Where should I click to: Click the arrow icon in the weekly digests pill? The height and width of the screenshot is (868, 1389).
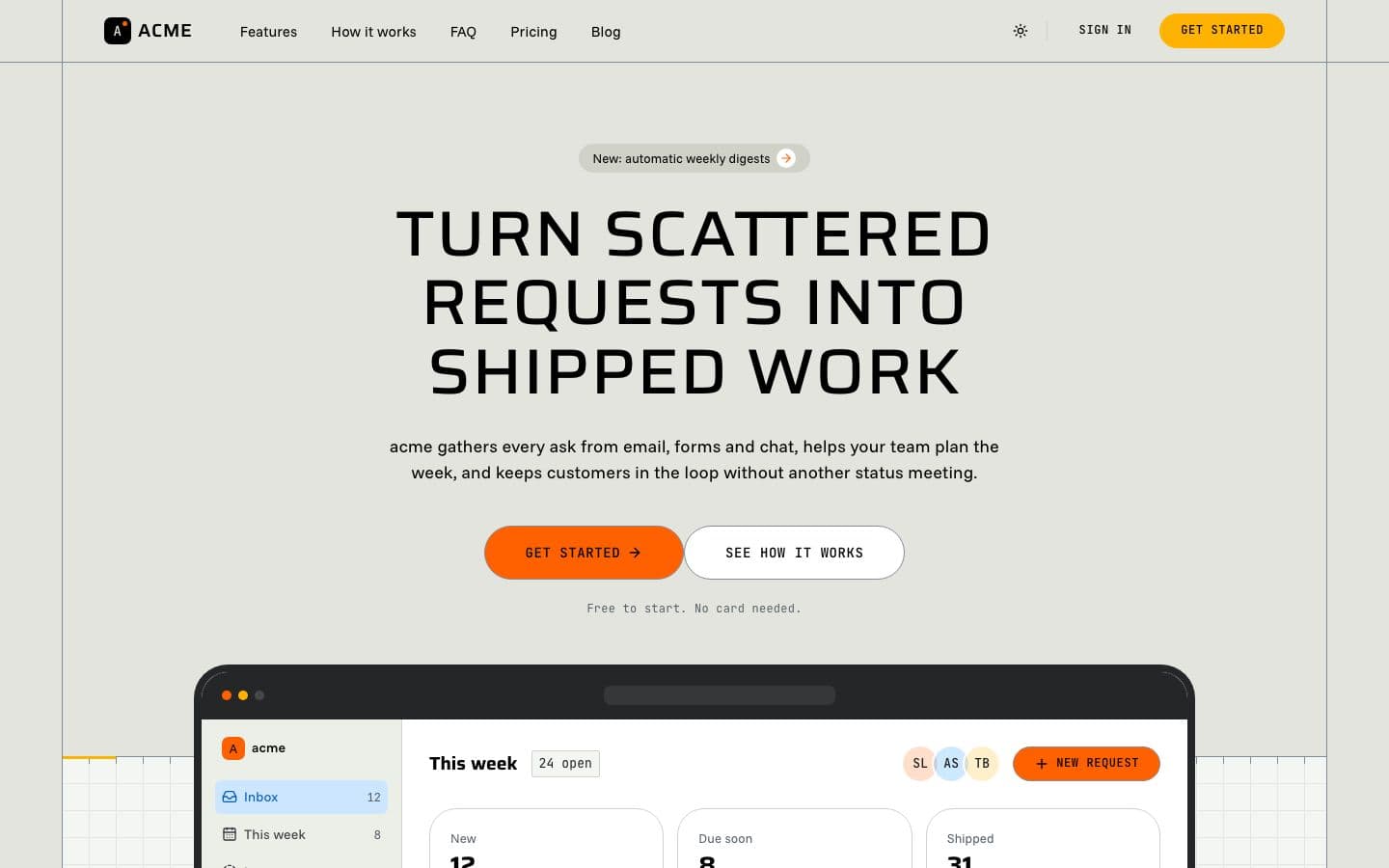pos(786,158)
